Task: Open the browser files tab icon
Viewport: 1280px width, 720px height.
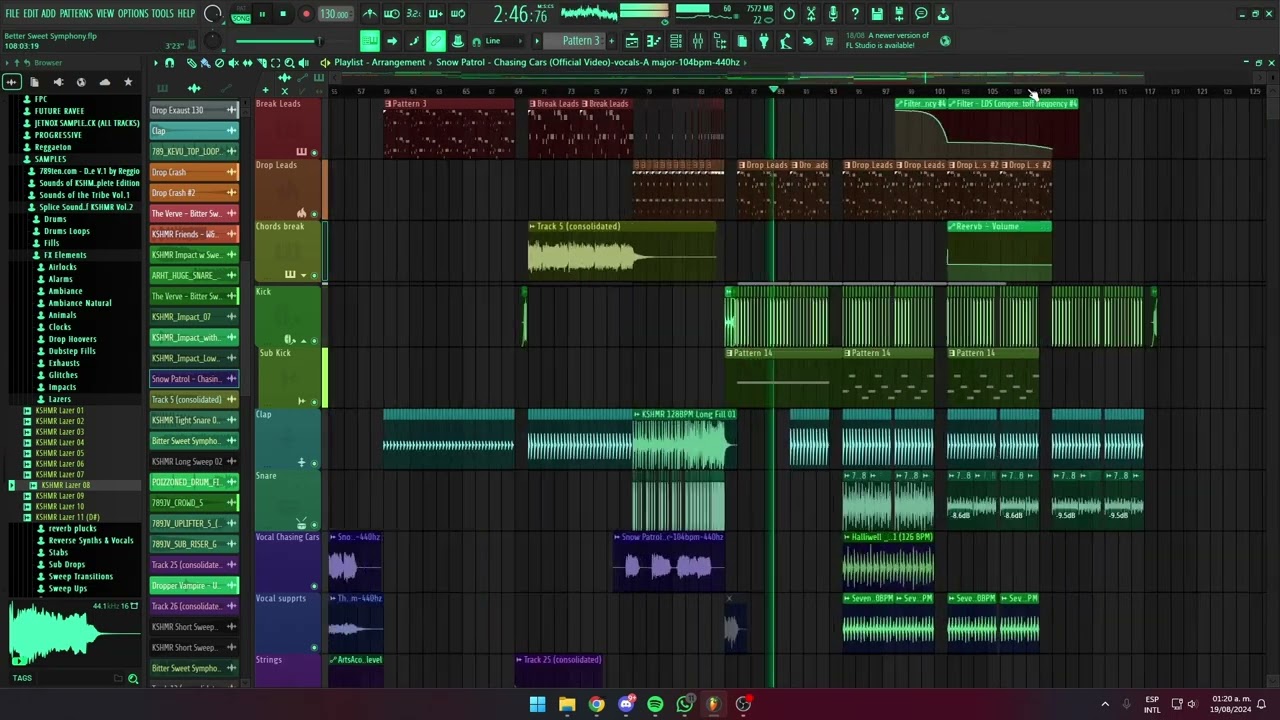Action: (x=34, y=82)
